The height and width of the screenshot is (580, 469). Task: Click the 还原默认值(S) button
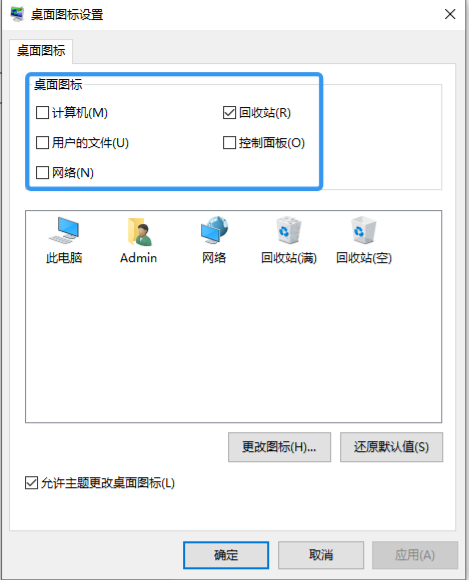(391, 447)
